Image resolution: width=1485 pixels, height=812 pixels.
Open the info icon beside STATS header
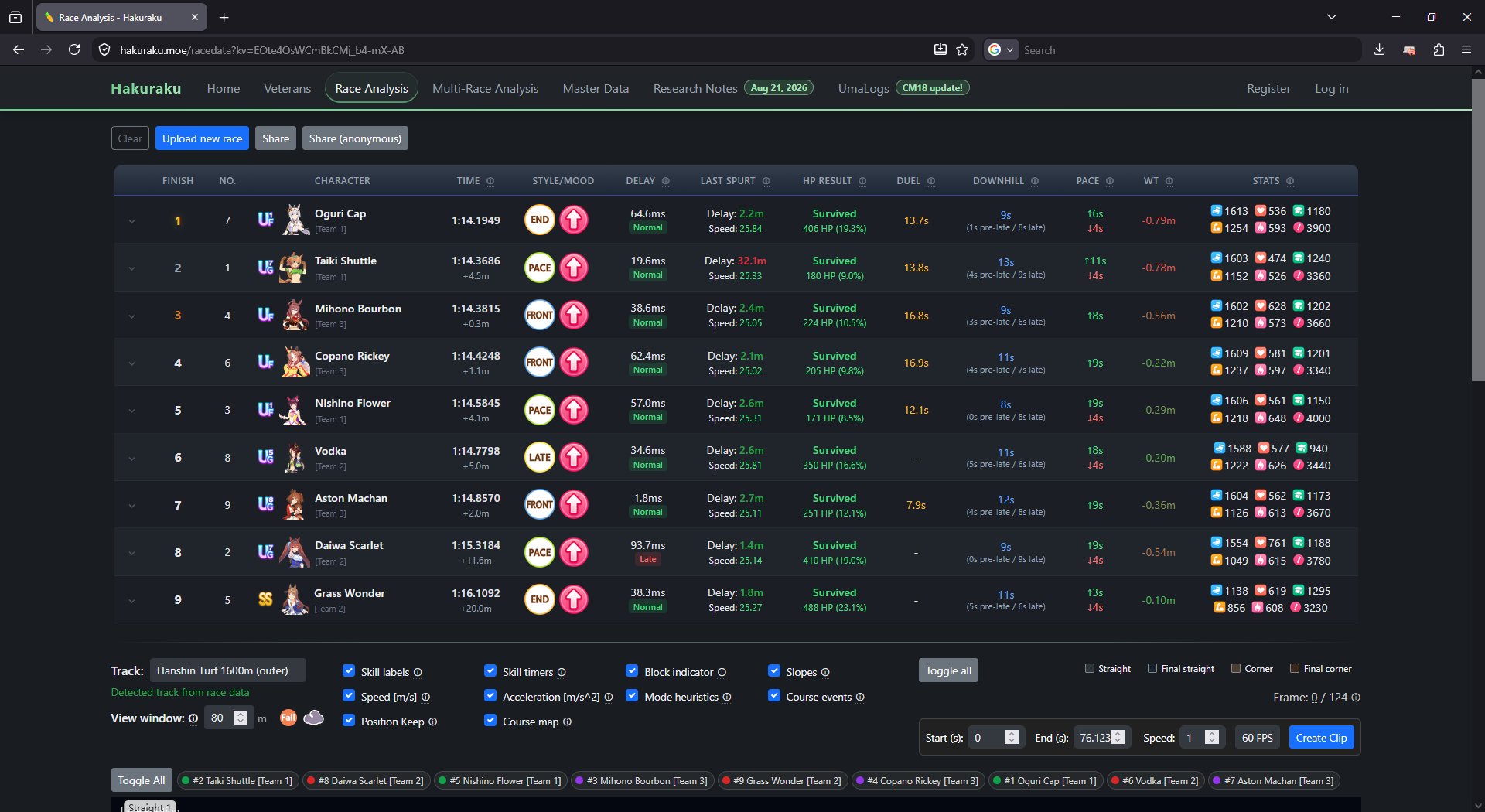pyautogui.click(x=1290, y=181)
